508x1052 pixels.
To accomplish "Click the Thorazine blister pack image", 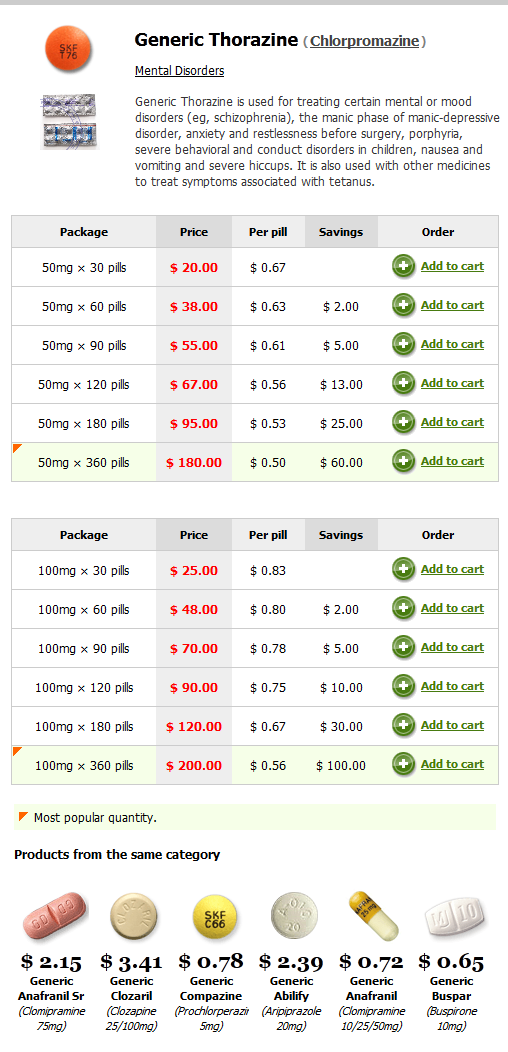I will (x=70, y=121).
